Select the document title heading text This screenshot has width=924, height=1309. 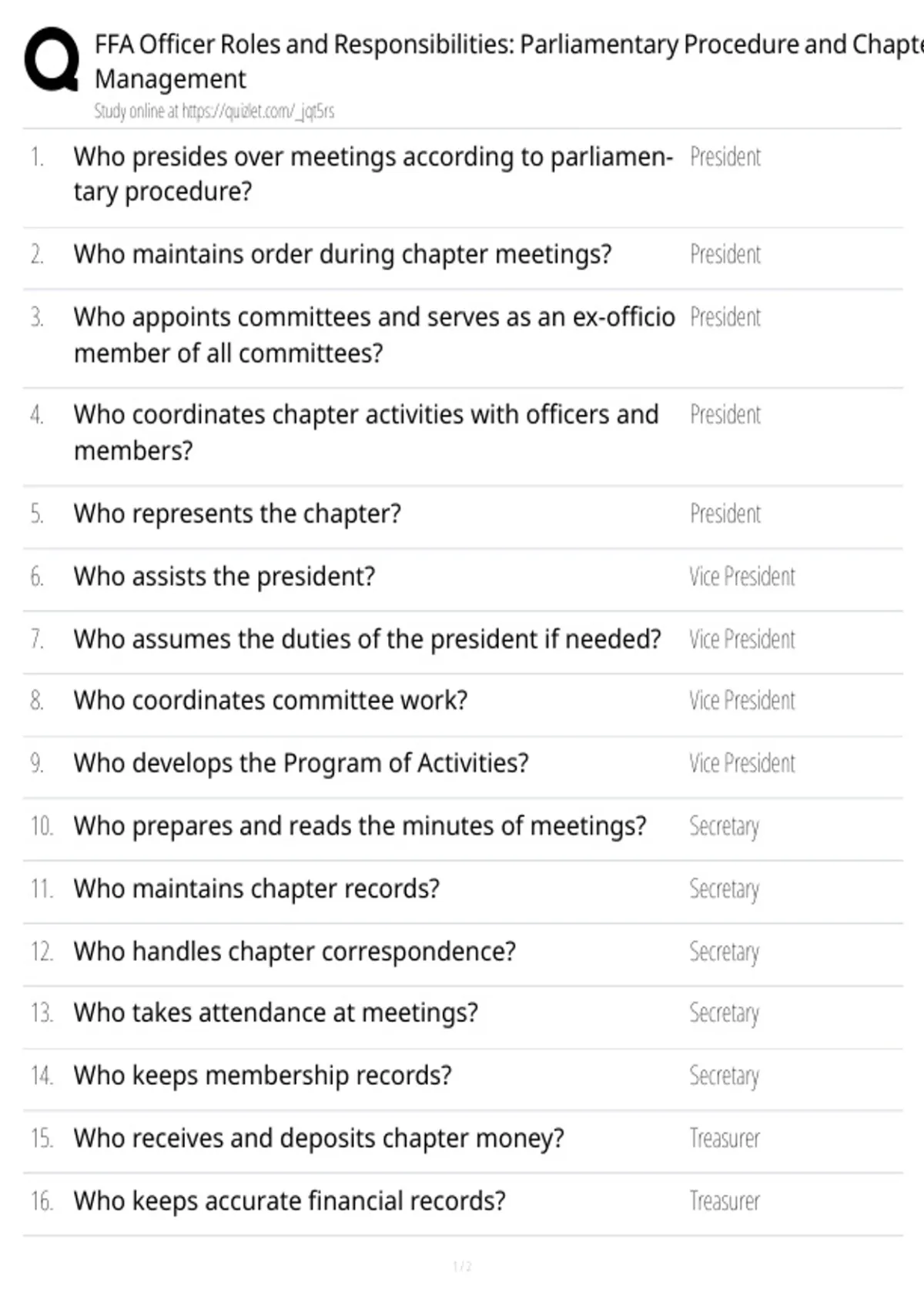tap(509, 62)
